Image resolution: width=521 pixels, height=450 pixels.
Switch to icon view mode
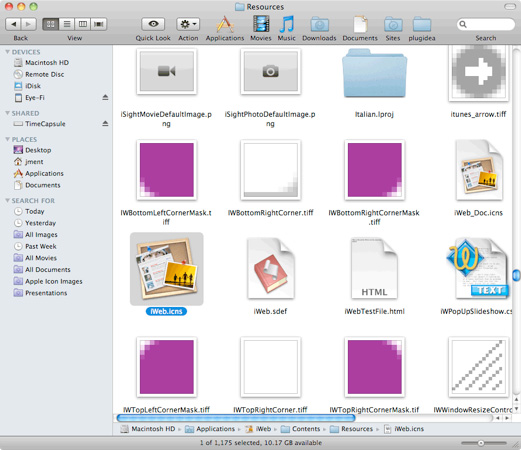coord(50,24)
